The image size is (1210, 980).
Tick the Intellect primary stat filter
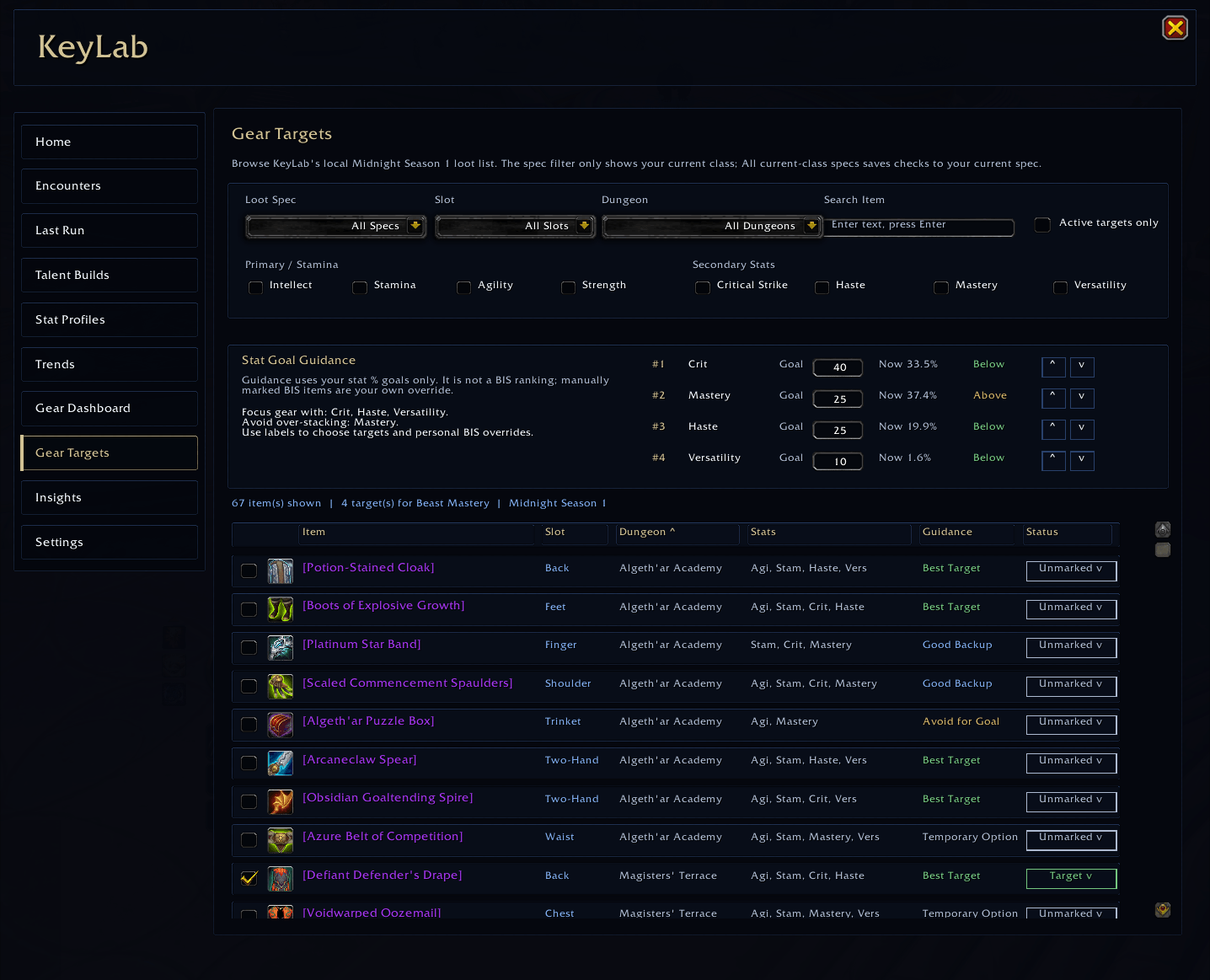[x=255, y=287]
